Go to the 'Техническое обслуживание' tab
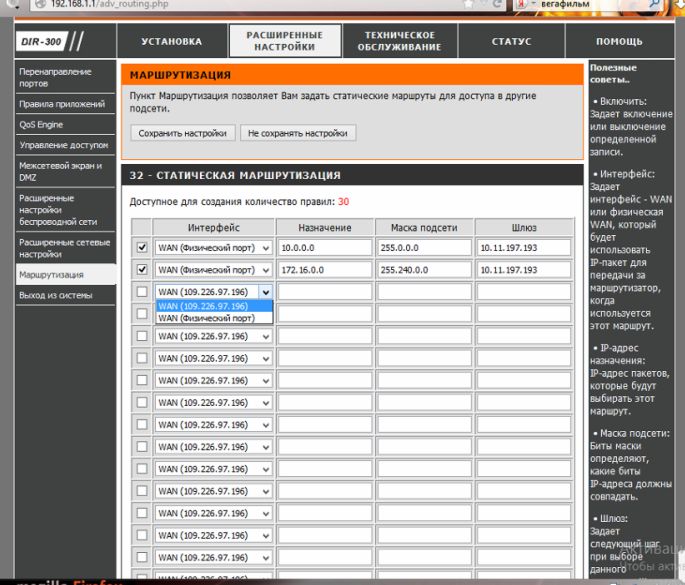This screenshot has height=585, width=685. pyautogui.click(x=398, y=41)
